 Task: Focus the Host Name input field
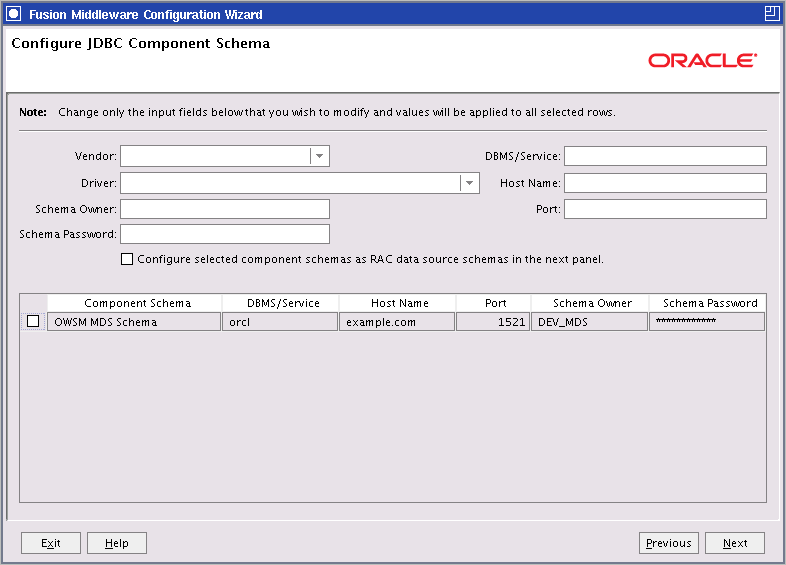coord(665,183)
